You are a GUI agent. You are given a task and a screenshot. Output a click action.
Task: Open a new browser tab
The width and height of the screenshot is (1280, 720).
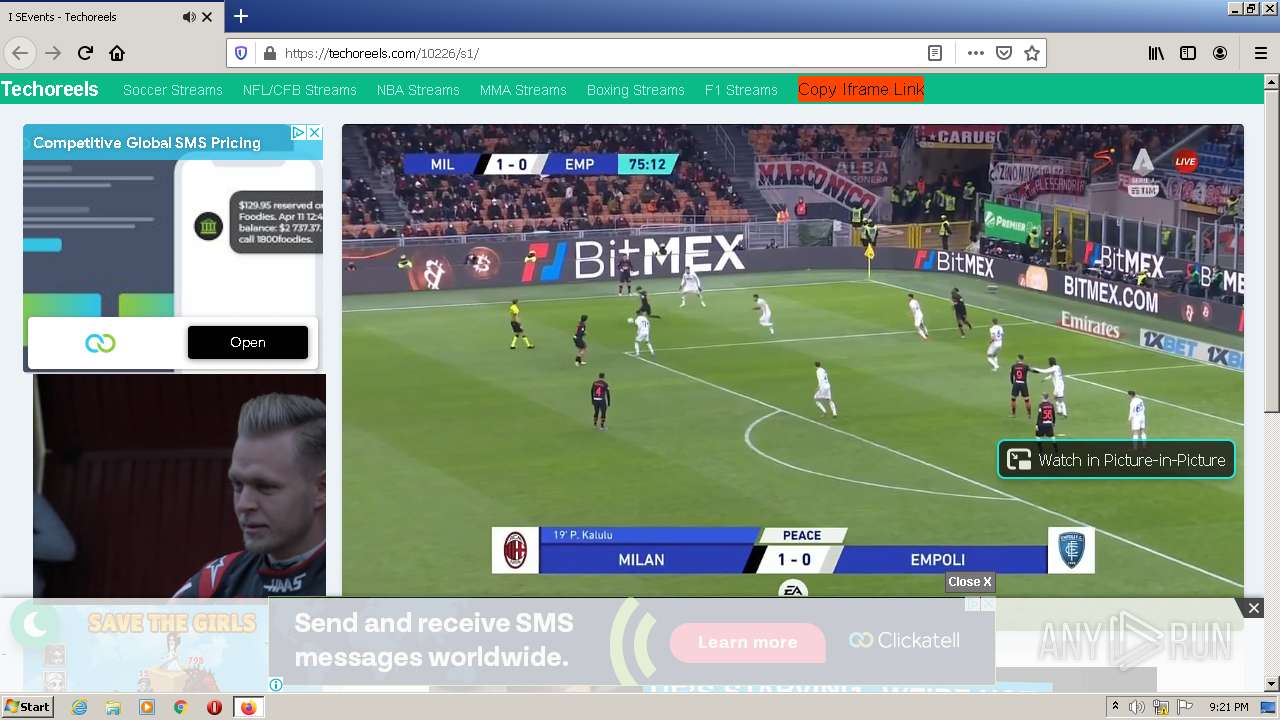[x=241, y=16]
